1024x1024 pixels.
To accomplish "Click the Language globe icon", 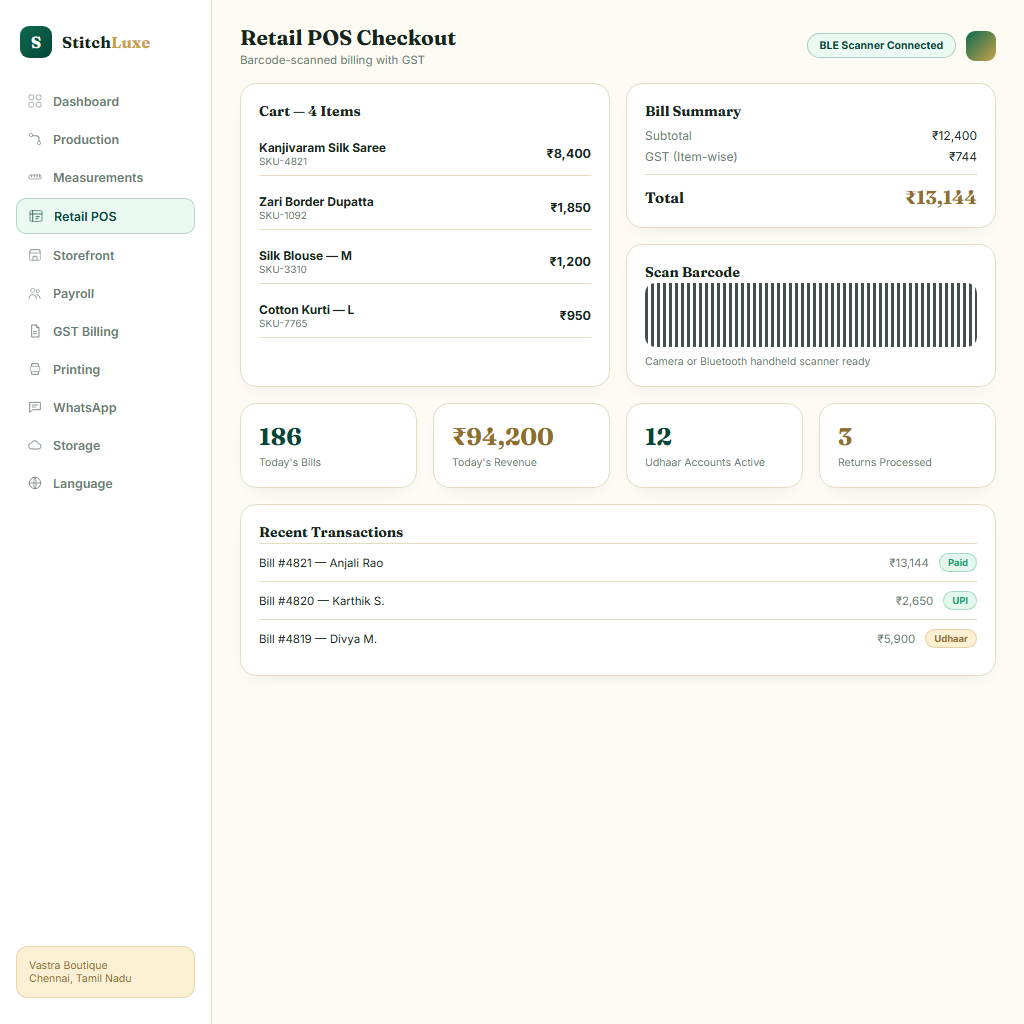I will point(35,483).
